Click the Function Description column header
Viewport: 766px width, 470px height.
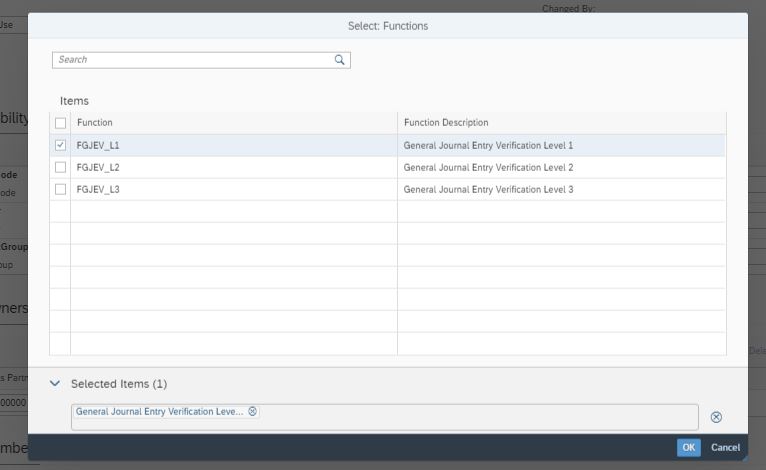[x=562, y=123]
